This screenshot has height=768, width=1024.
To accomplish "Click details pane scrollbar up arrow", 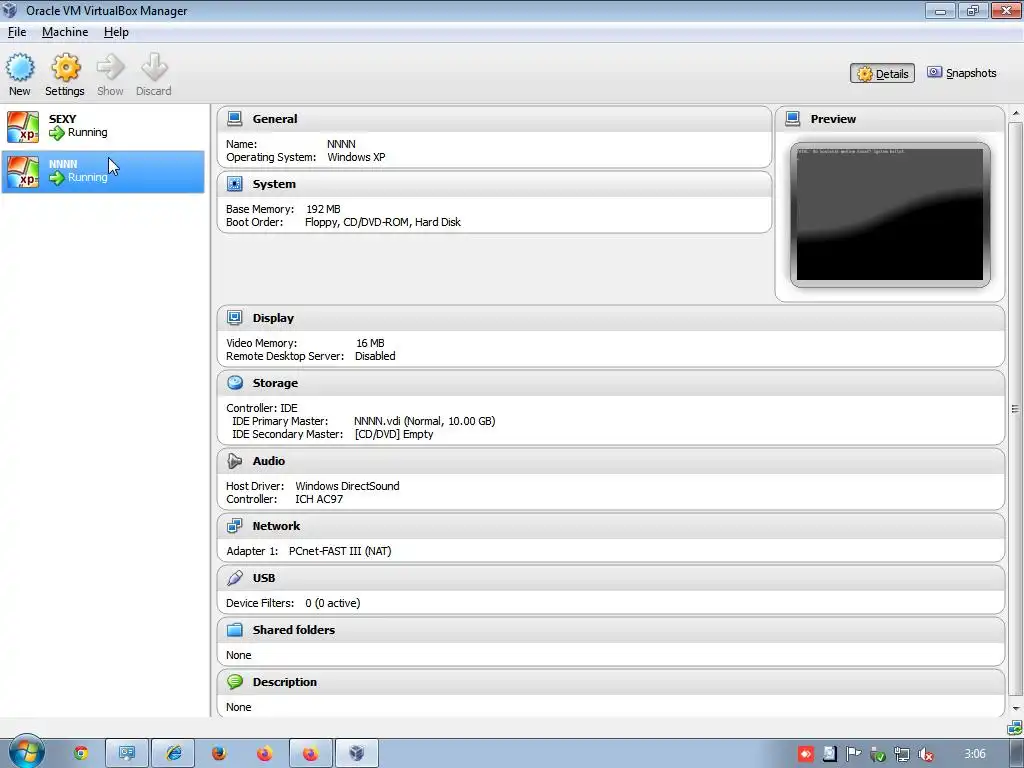I will point(1016,113).
